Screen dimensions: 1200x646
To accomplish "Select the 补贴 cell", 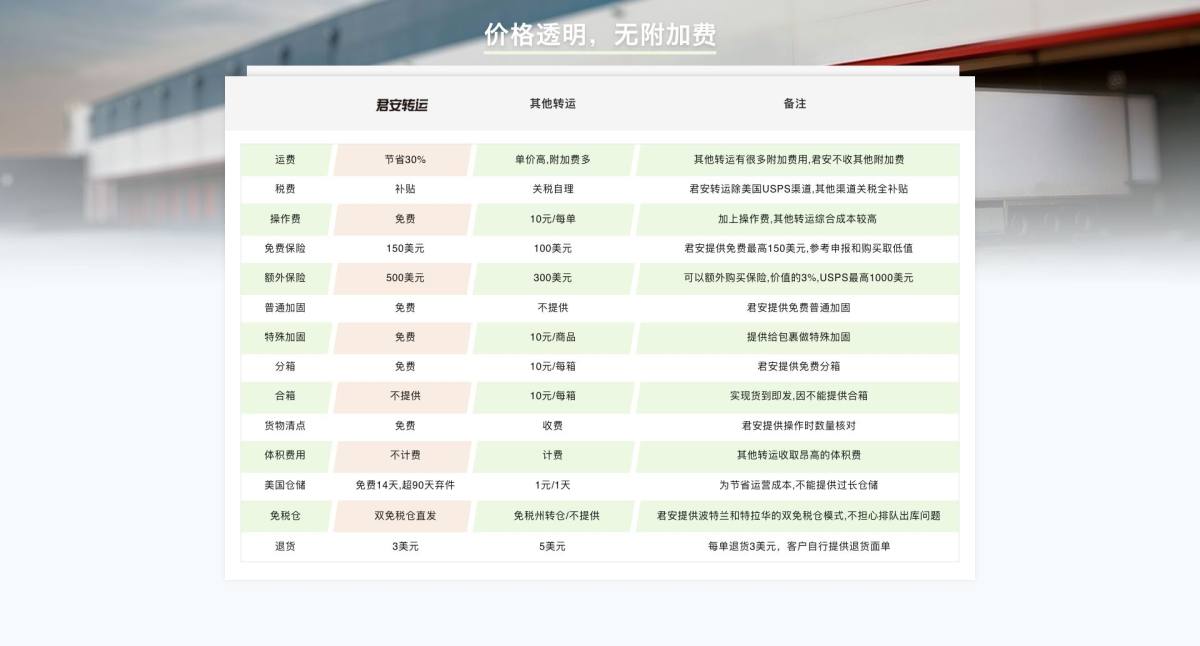I will (x=404, y=189).
